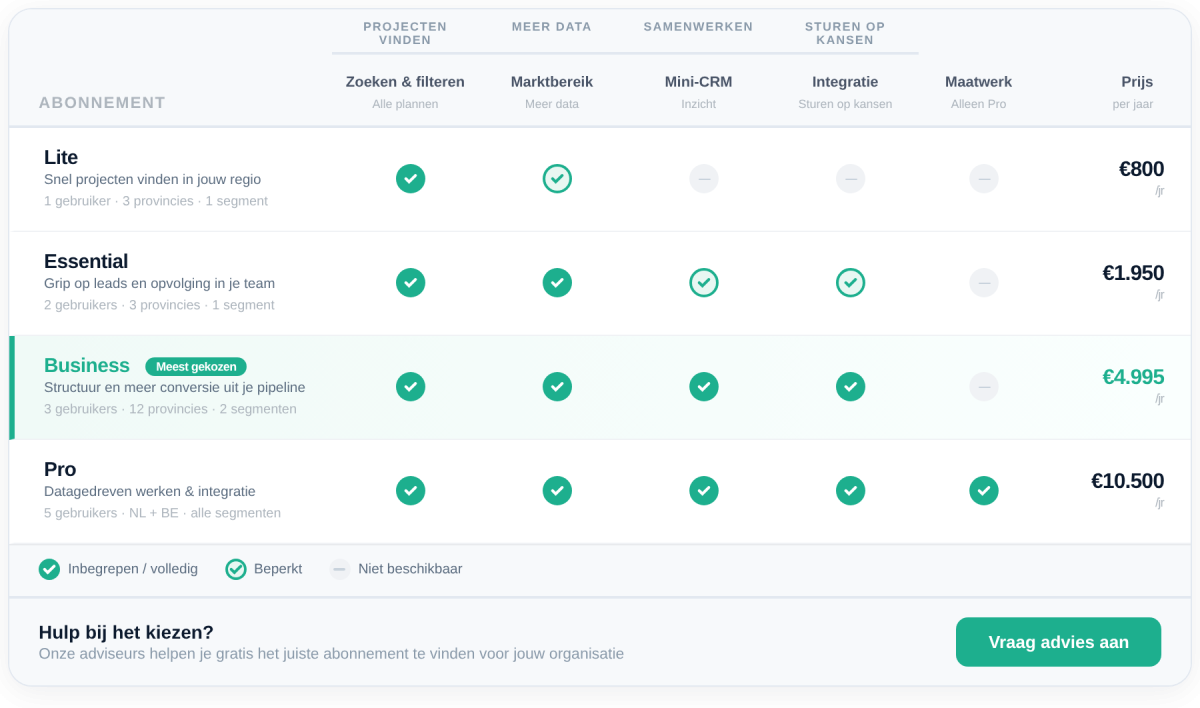Click the Essential plan limited Mini-CRM checkmark
The image size is (1200, 708).
click(x=704, y=283)
